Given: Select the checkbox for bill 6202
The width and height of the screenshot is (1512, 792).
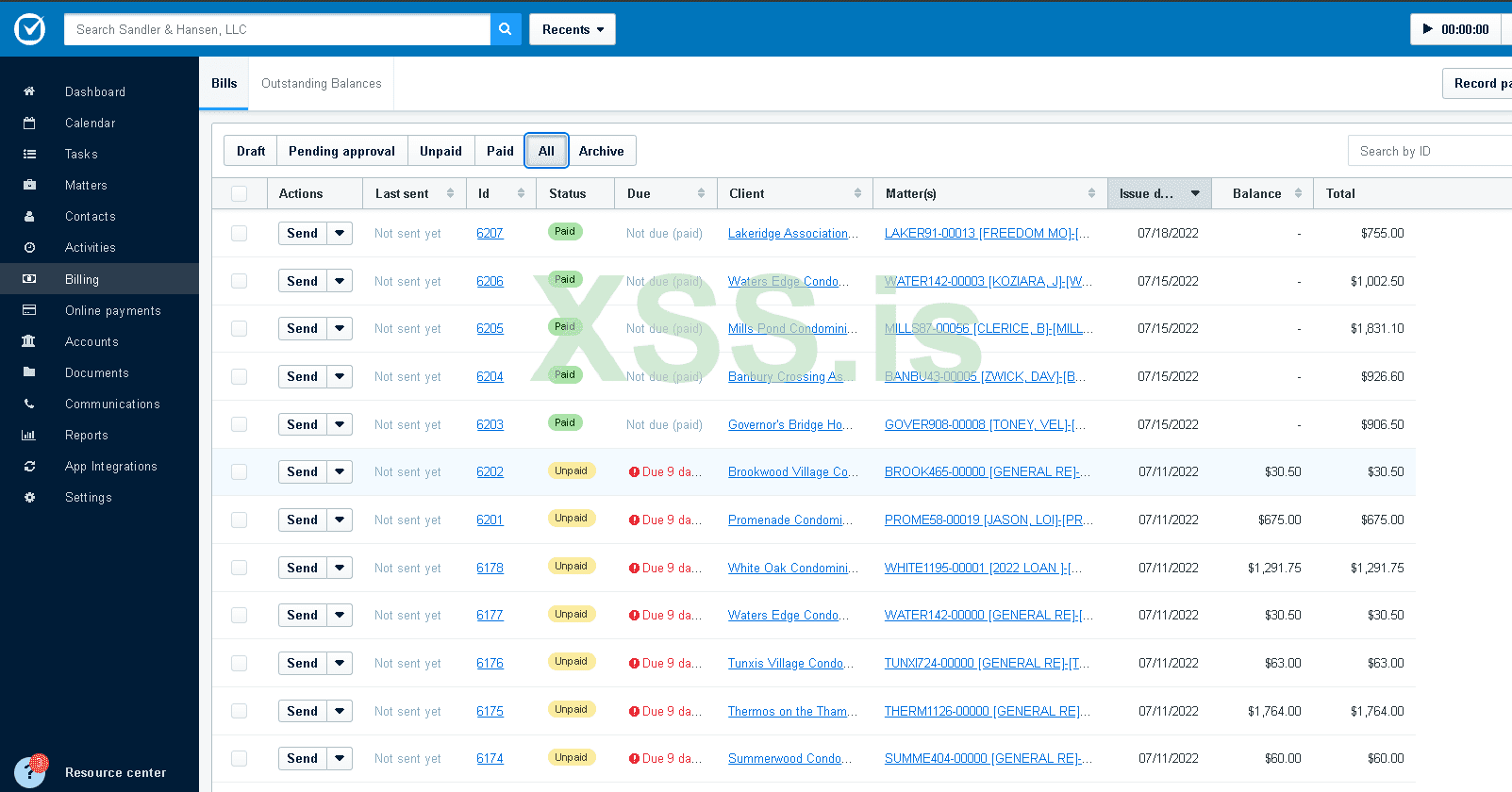Looking at the screenshot, I should tap(240, 471).
